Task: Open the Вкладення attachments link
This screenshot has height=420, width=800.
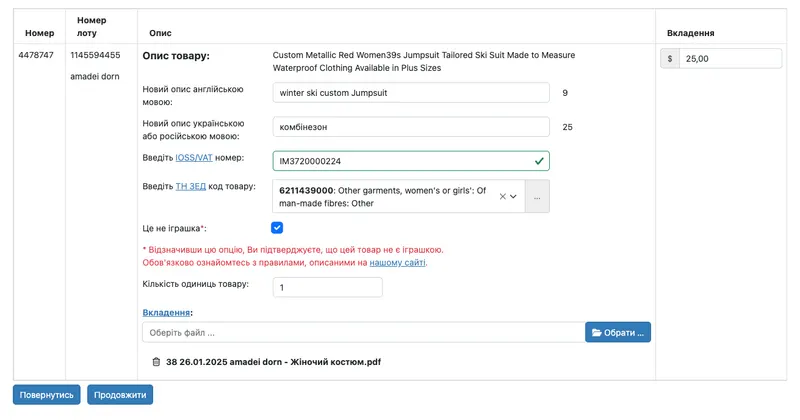Action: point(166,312)
